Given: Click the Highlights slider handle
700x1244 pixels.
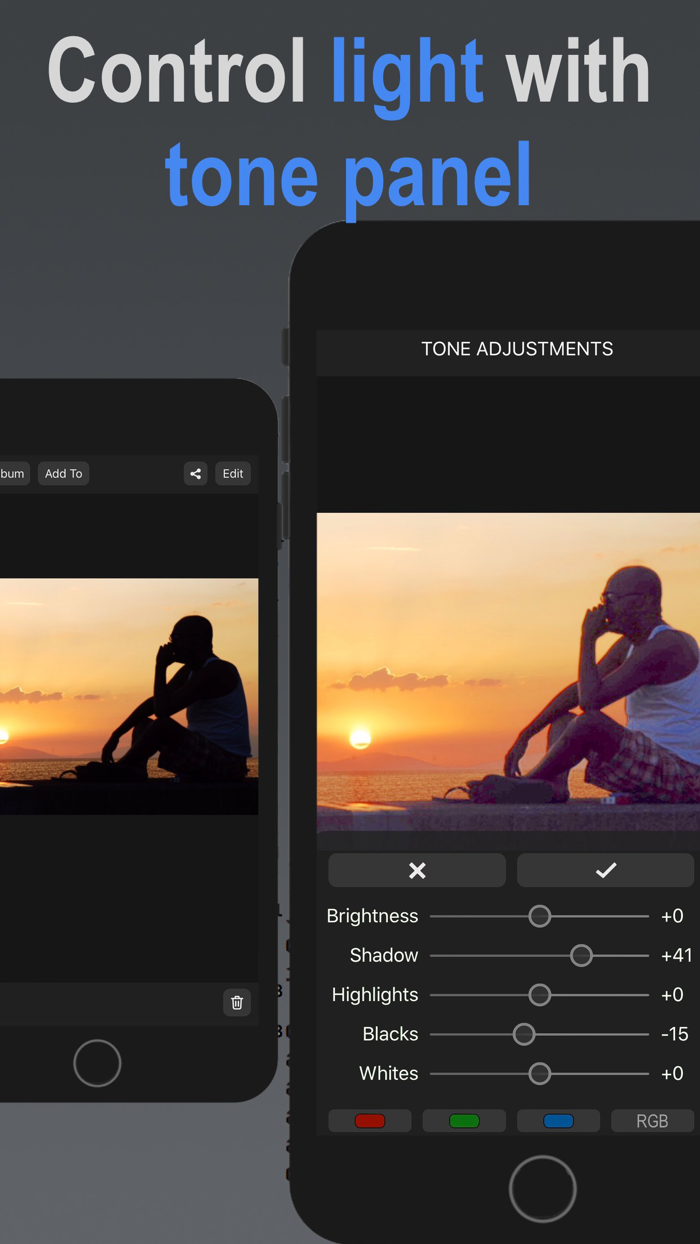Looking at the screenshot, I should (x=540, y=995).
